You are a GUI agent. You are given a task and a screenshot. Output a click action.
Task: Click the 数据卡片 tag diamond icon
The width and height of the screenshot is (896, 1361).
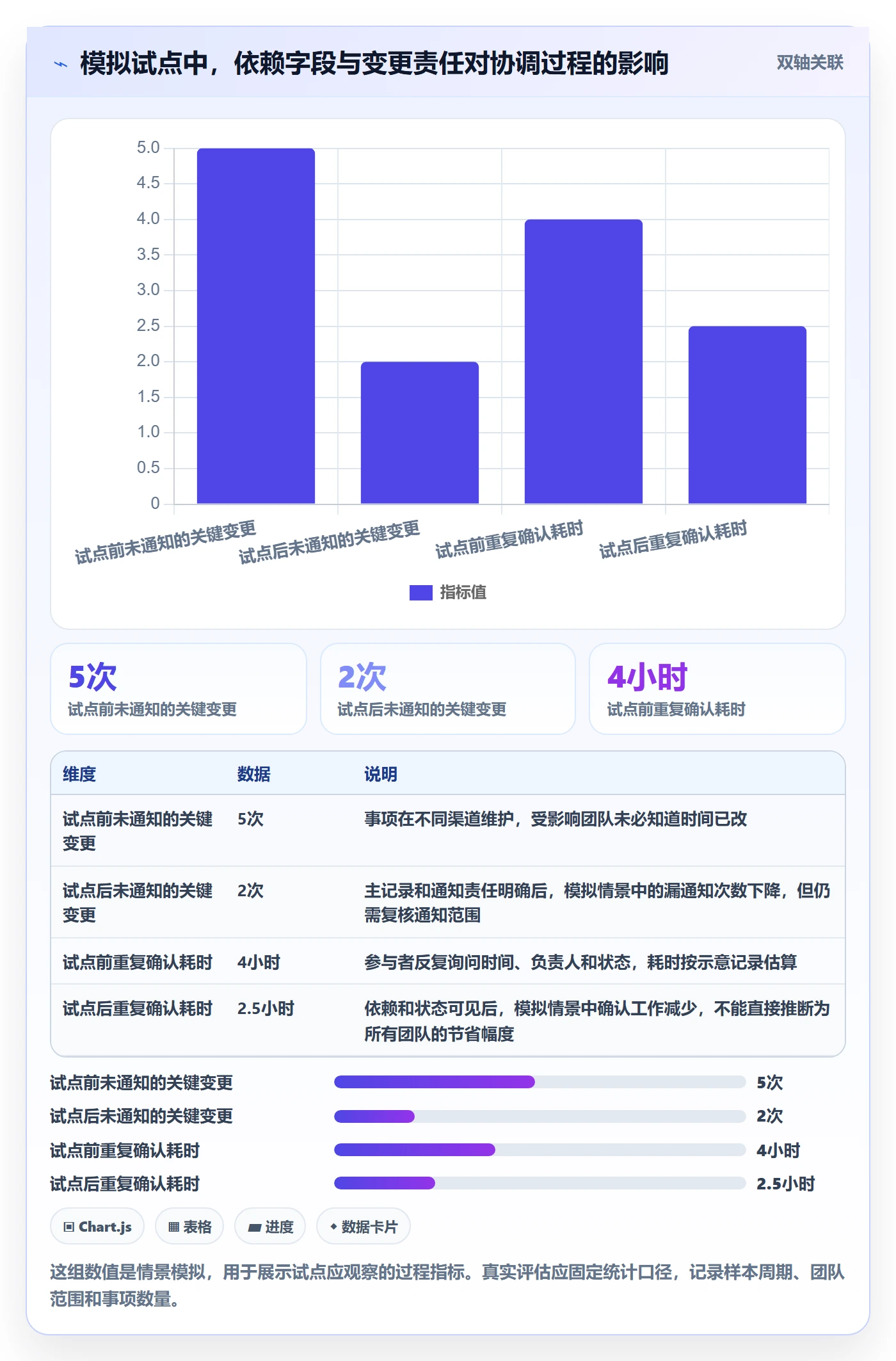333,1227
